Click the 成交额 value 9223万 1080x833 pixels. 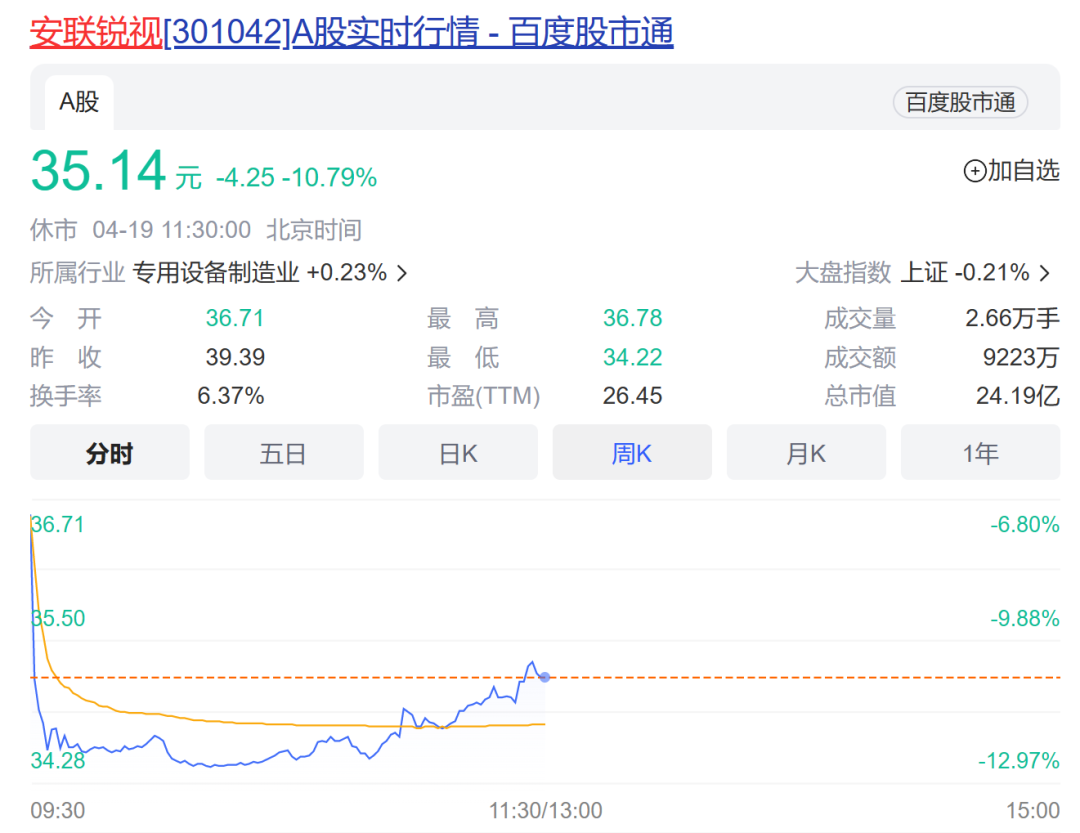[x=1021, y=357]
